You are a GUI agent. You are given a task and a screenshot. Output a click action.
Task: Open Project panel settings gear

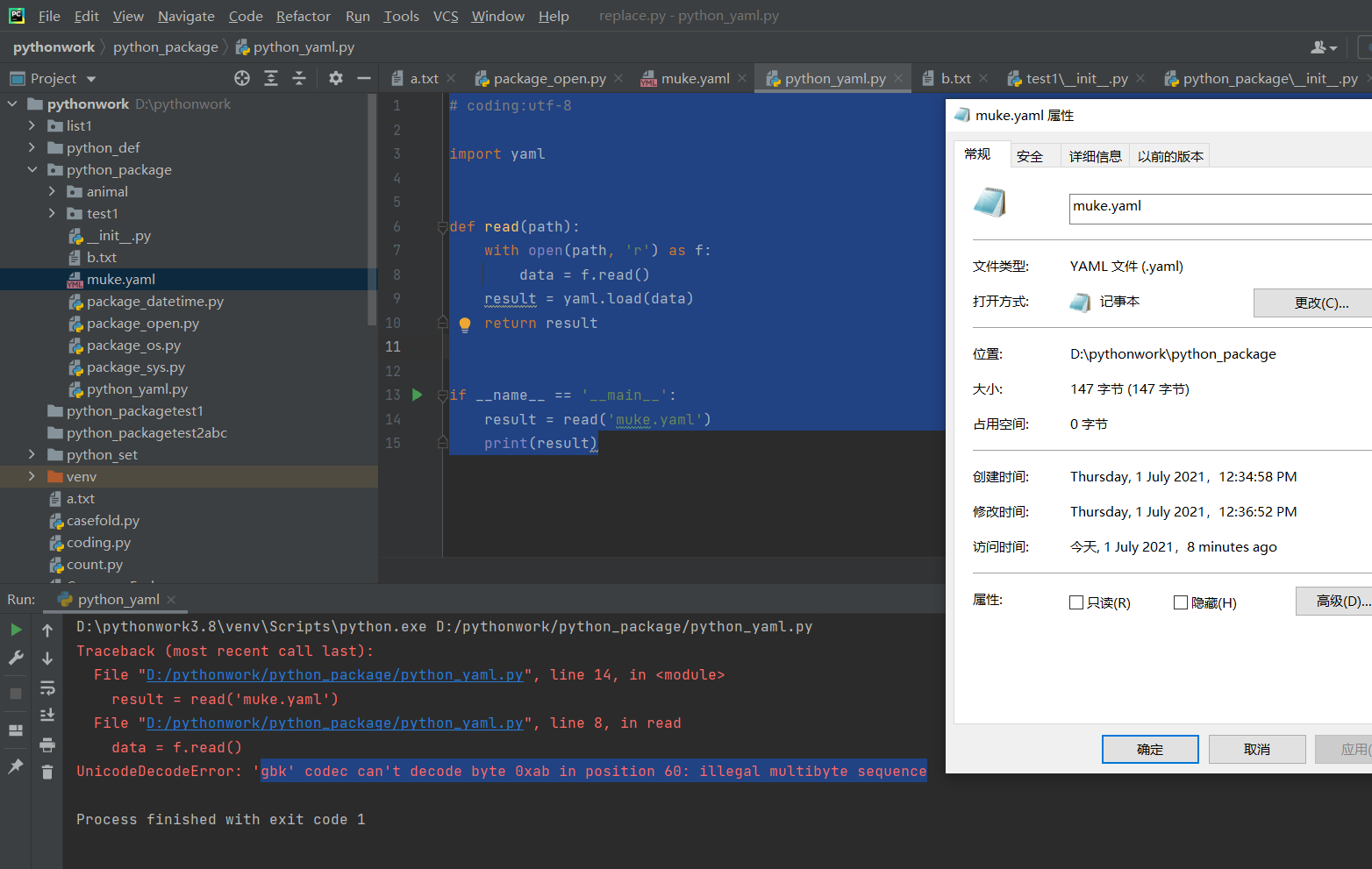click(335, 78)
